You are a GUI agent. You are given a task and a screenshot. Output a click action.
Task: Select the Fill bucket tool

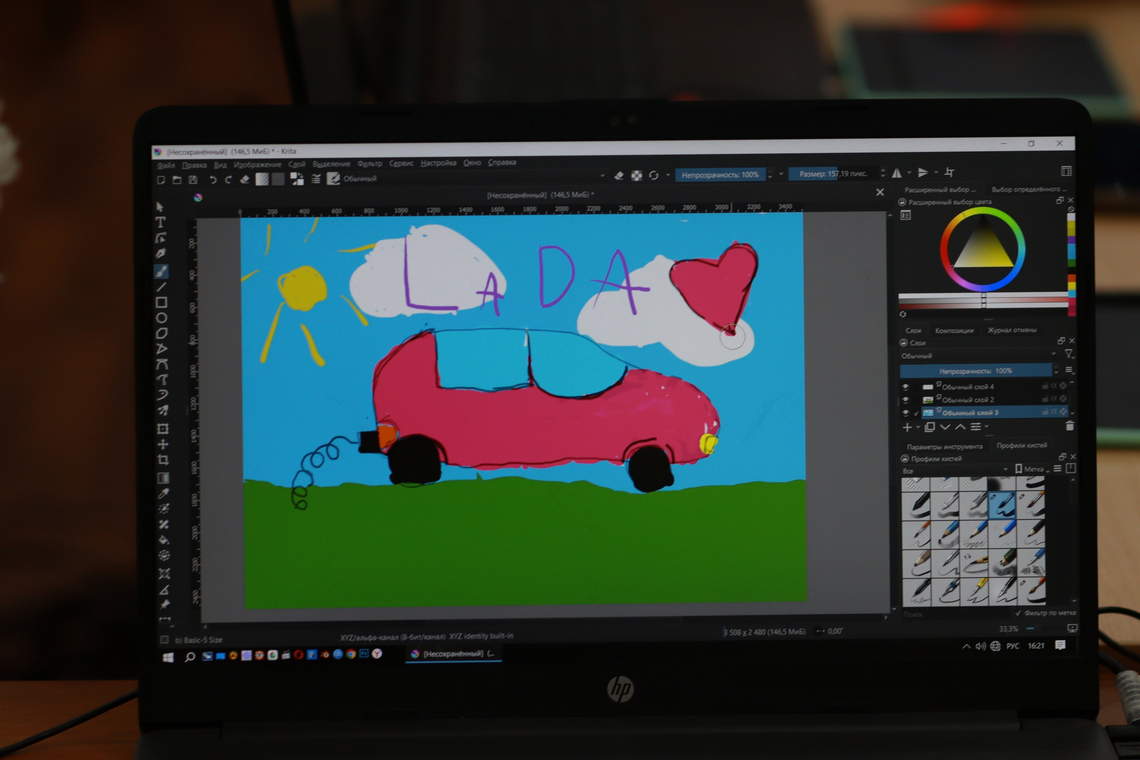(164, 540)
